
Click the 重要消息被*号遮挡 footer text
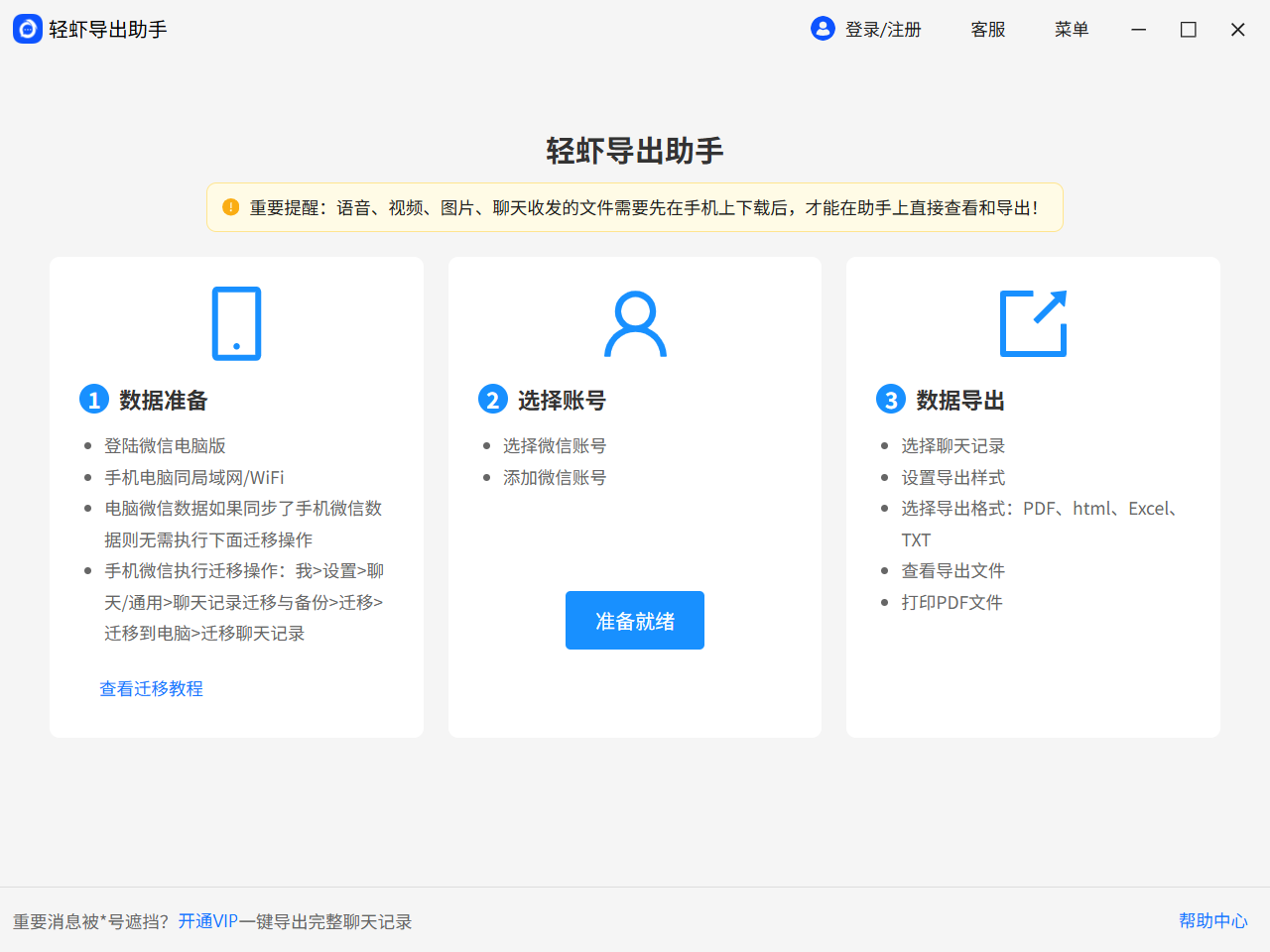[x=91, y=921]
